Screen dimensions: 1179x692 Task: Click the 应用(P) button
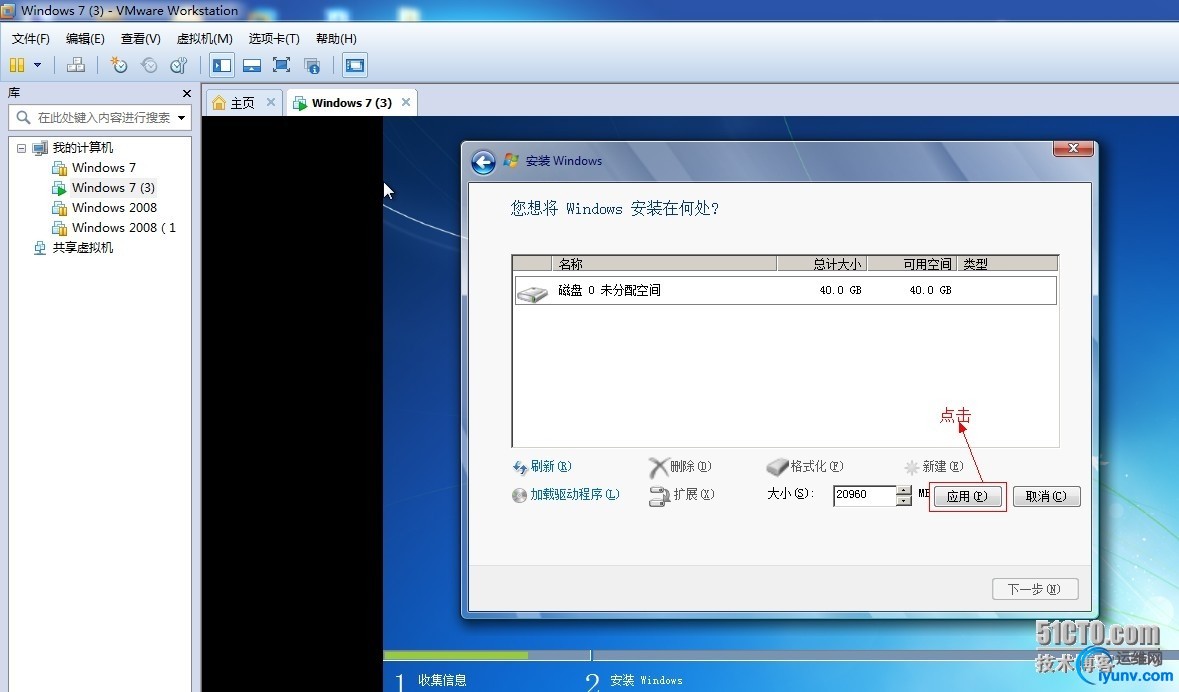tap(967, 496)
